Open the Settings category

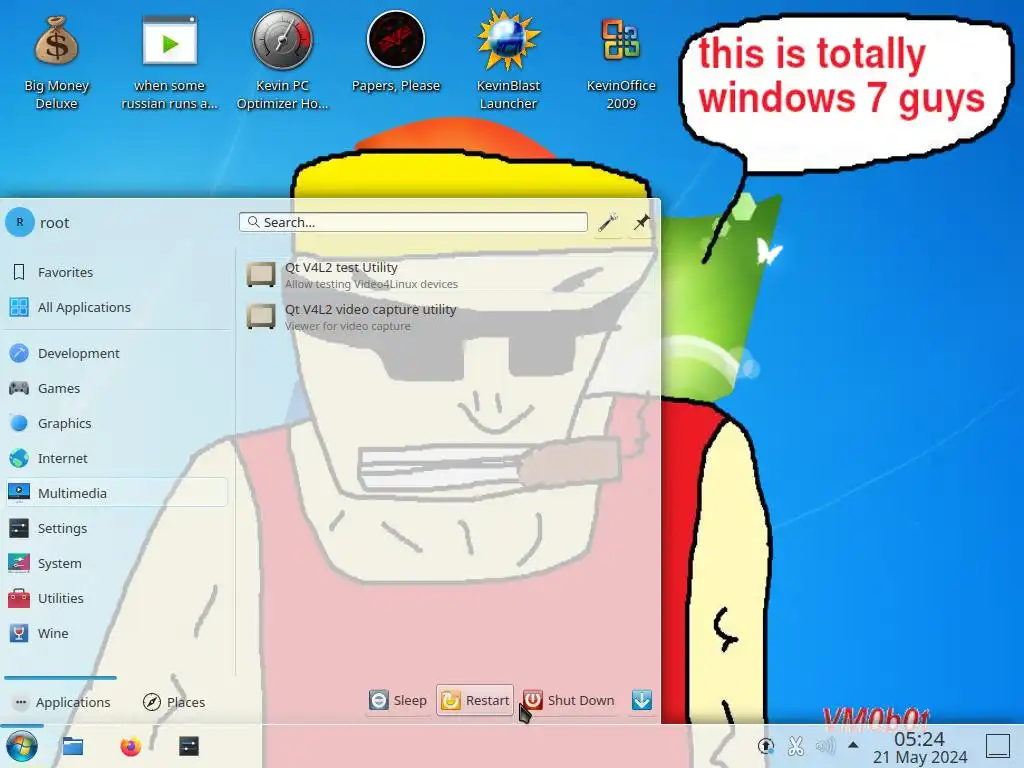(118, 528)
